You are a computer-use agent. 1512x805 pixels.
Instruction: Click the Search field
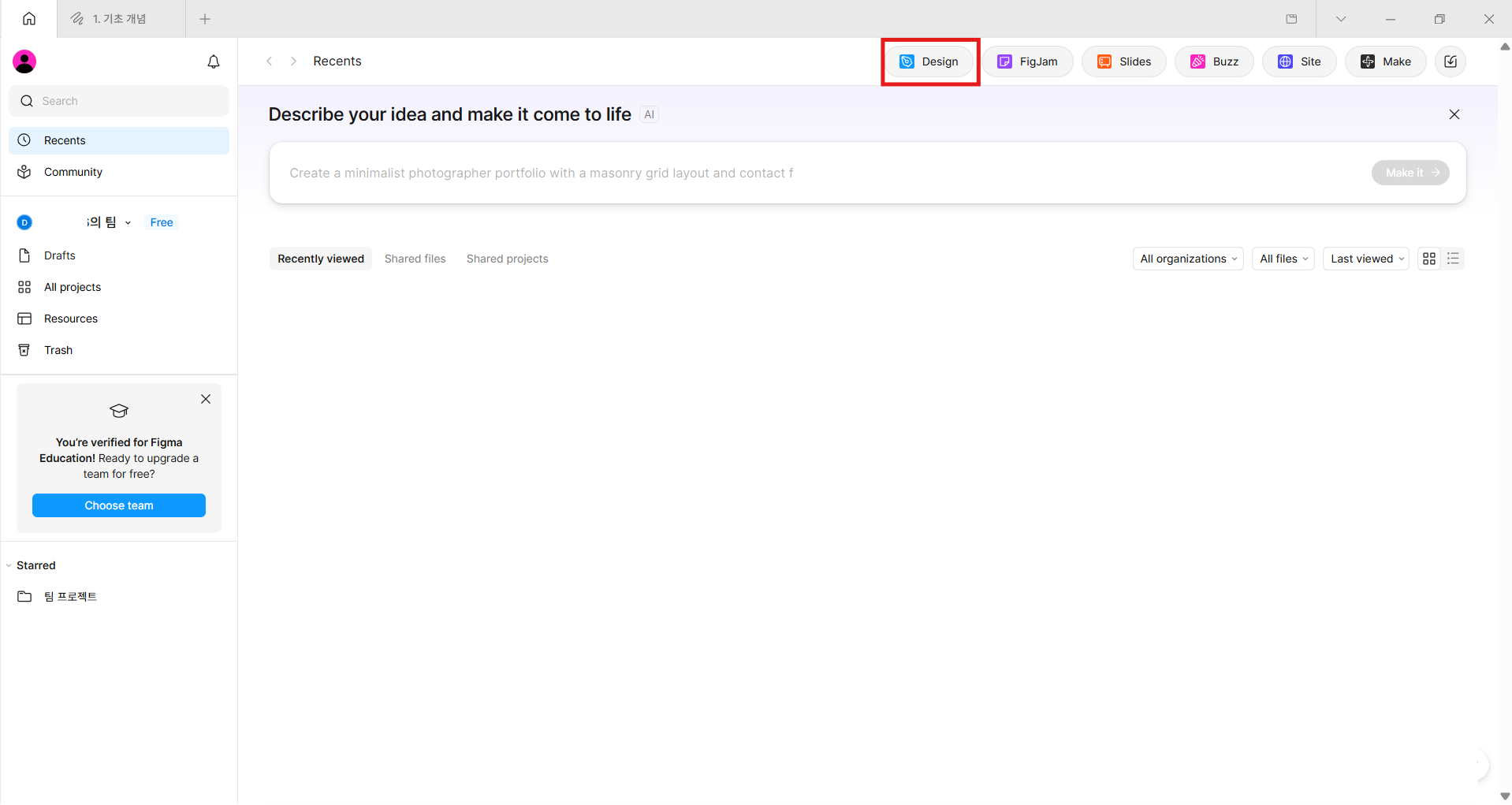[119, 101]
